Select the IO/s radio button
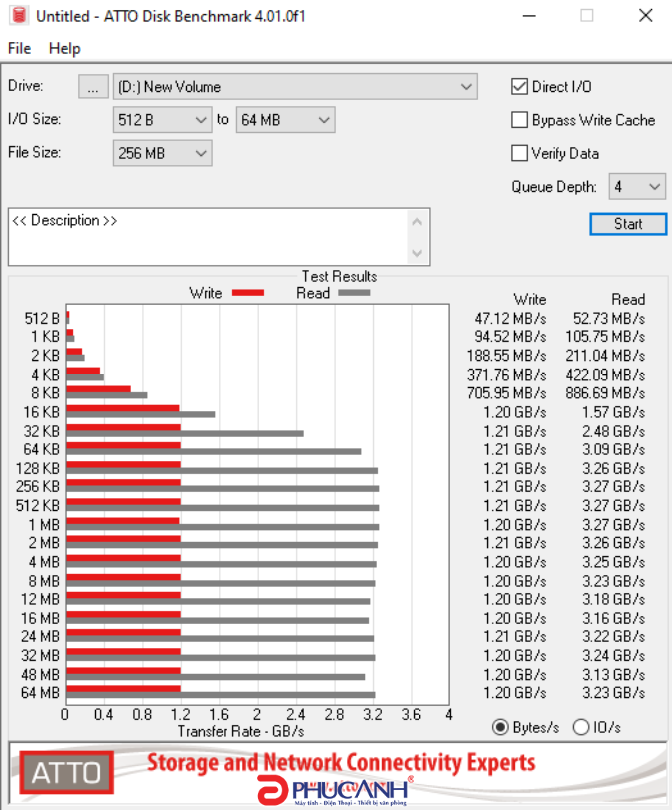Screen dimensions: 672x810 [581, 727]
